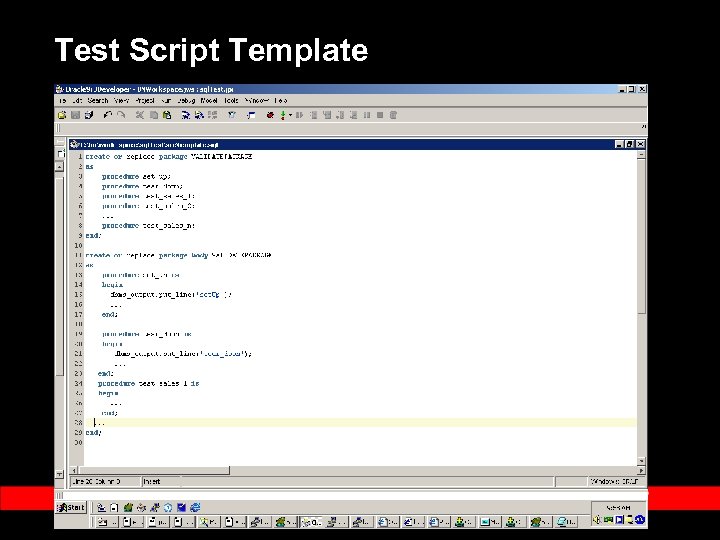
Task: Click line 8 'procedure test_sales_n;'
Action: (x=148, y=225)
